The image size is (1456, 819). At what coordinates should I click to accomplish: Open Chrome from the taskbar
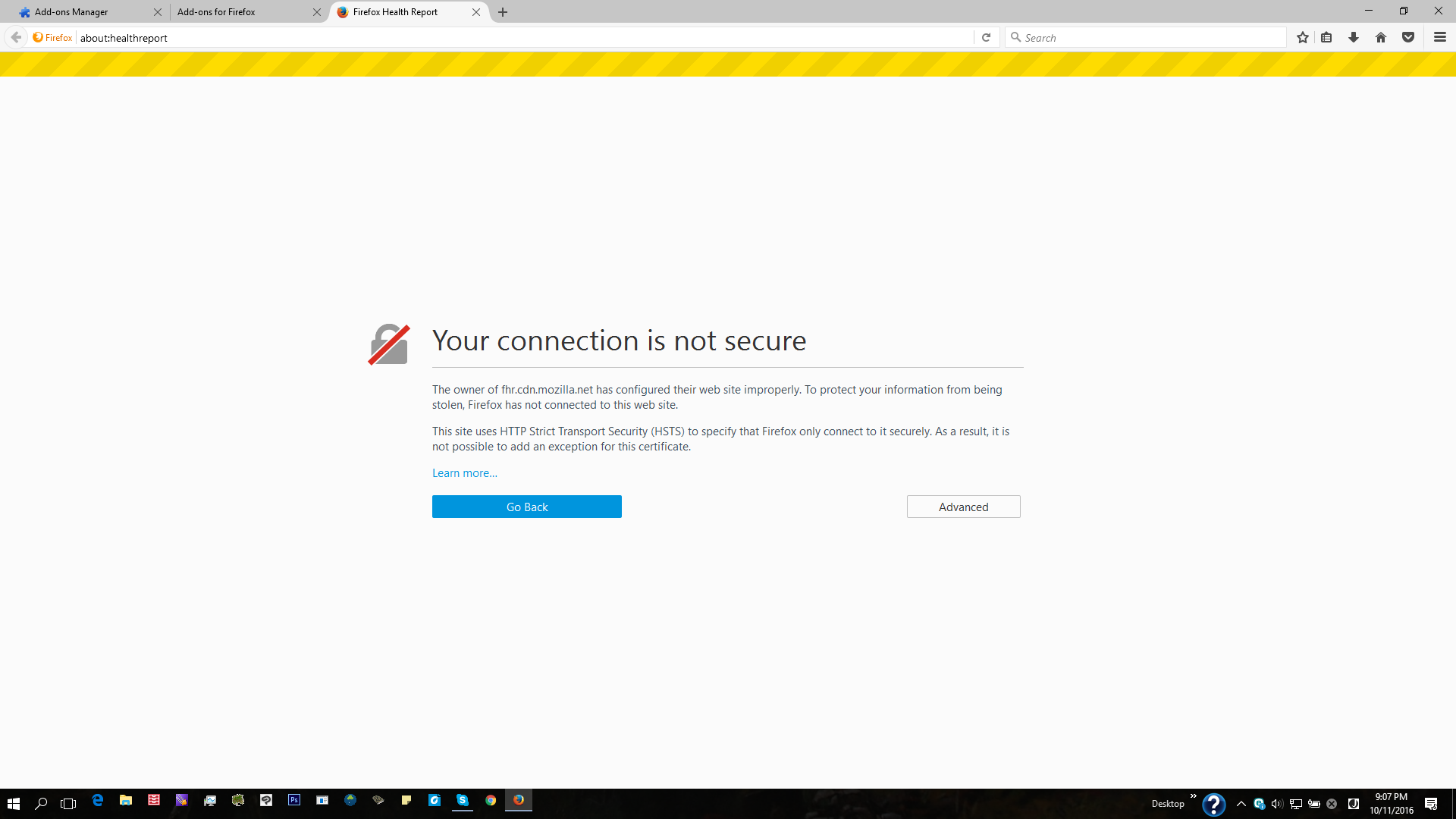pos(491,800)
